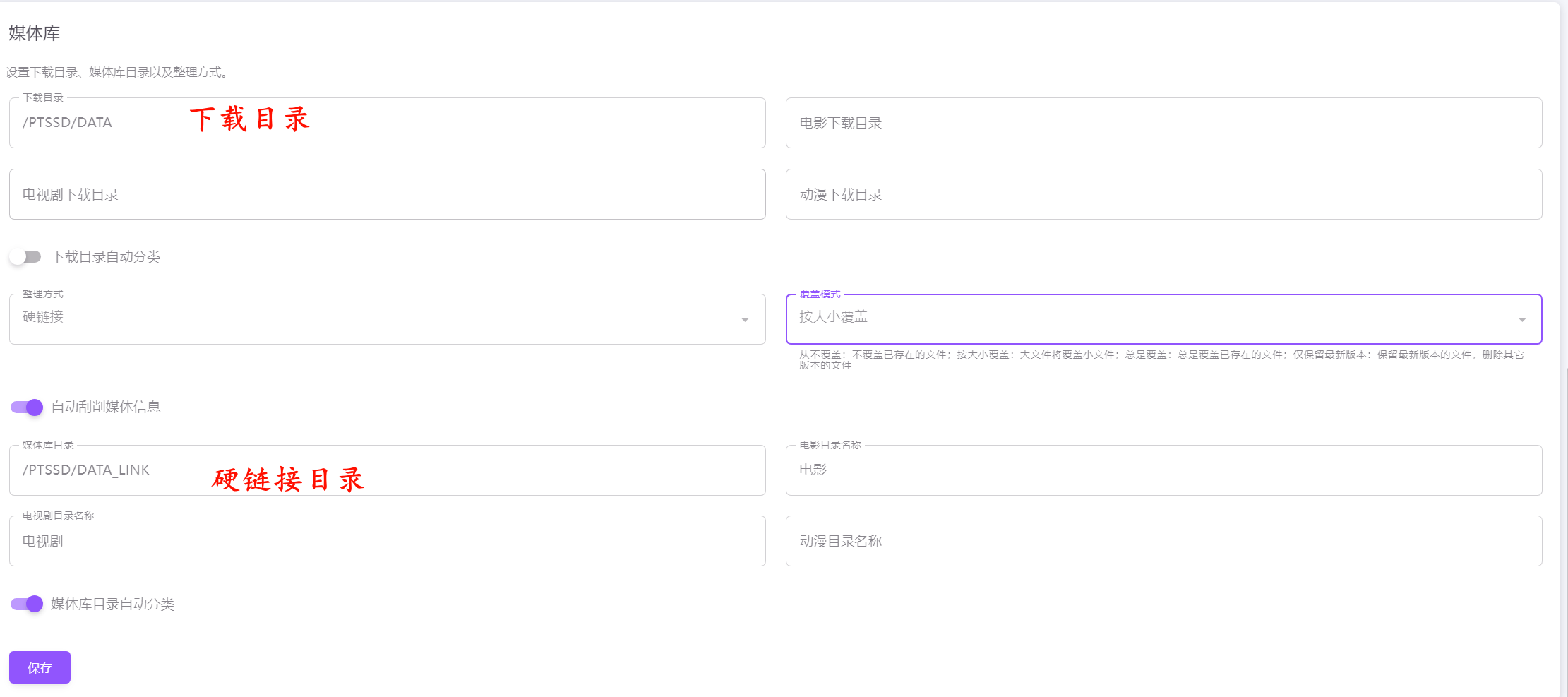This screenshot has width=1568, height=697.
Task: Click the 媒体库目录自动分类 label text
Action: 112,604
